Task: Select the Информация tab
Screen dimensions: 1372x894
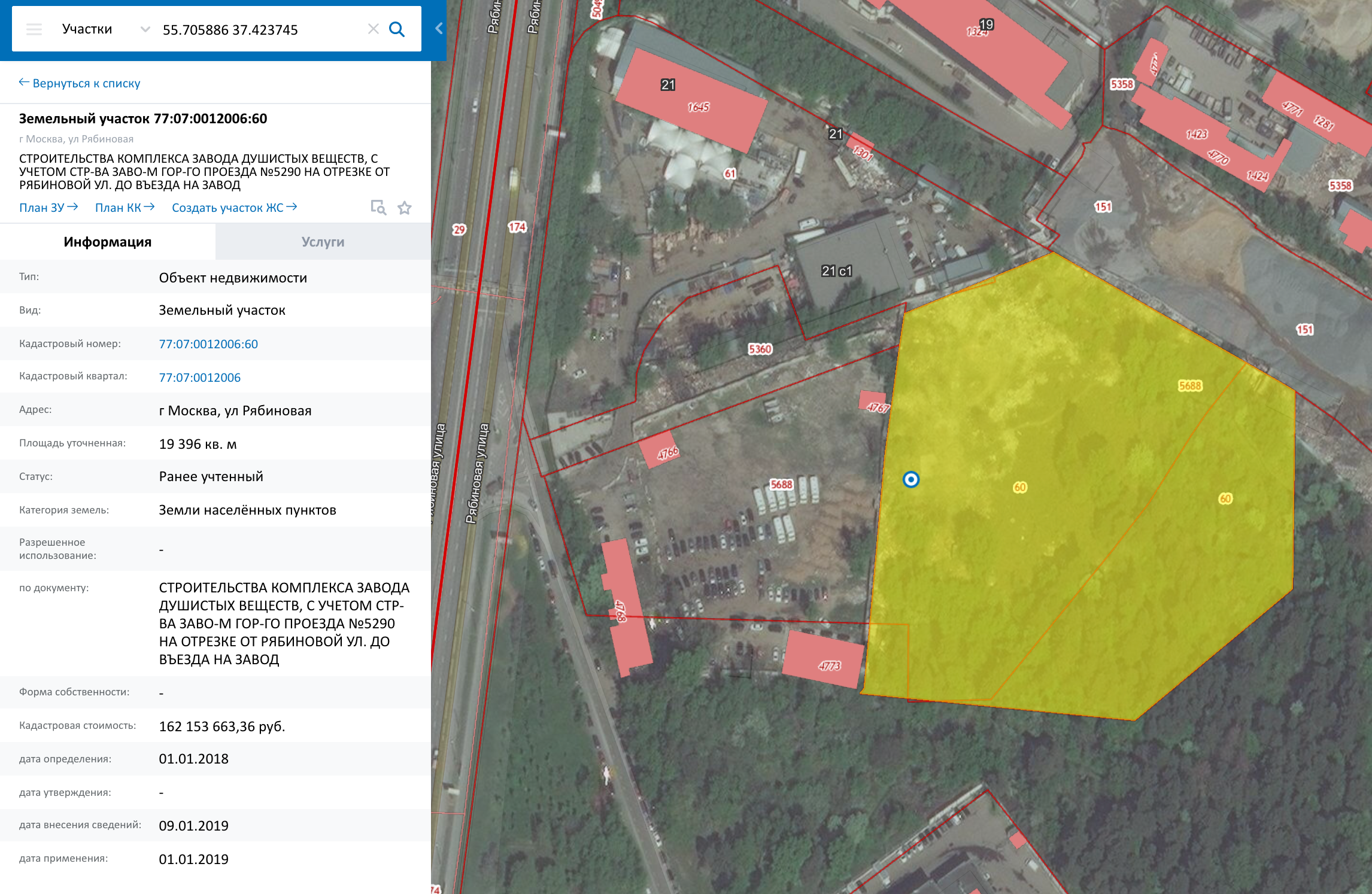Action: tap(108, 242)
